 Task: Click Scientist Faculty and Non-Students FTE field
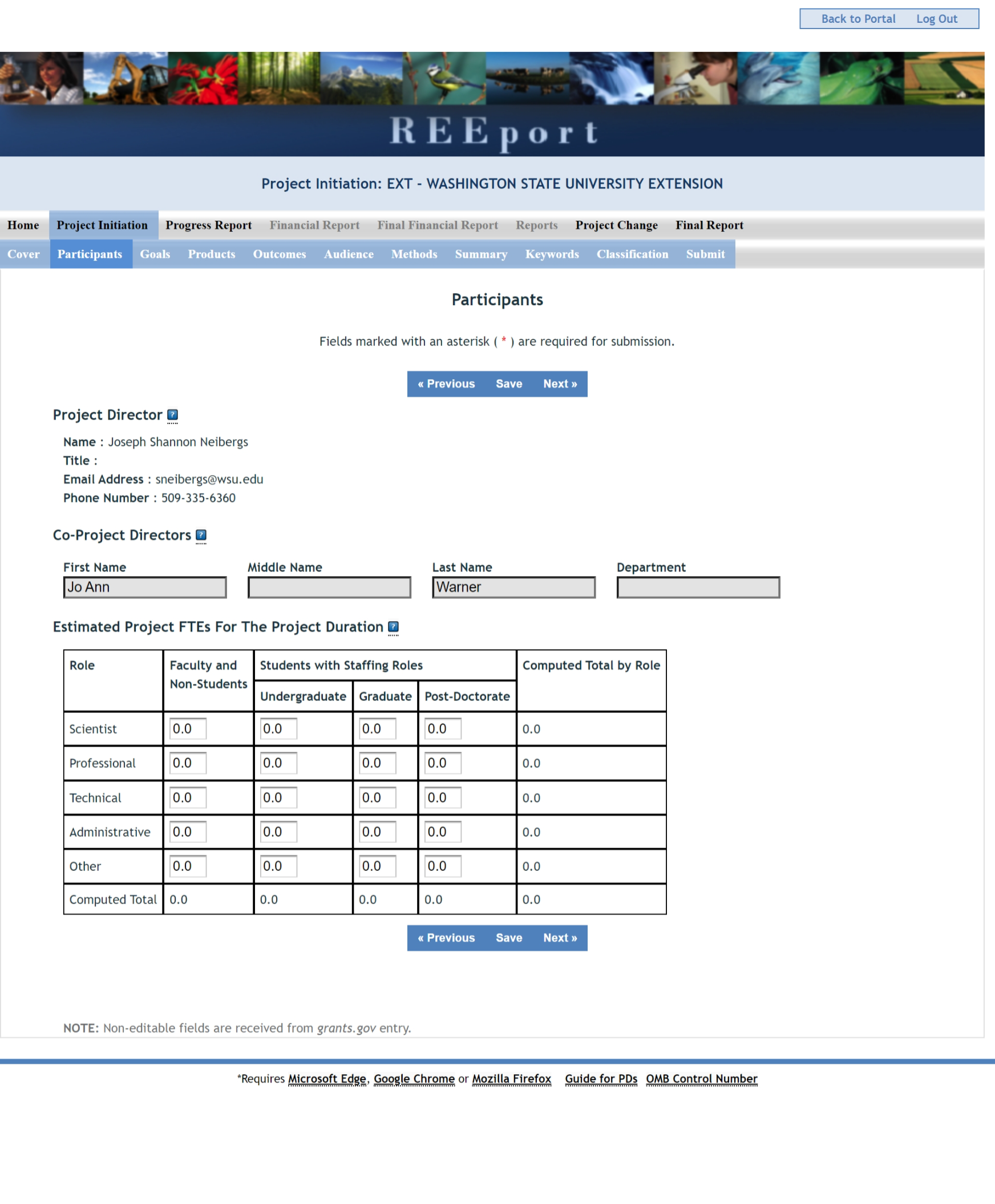tap(188, 728)
